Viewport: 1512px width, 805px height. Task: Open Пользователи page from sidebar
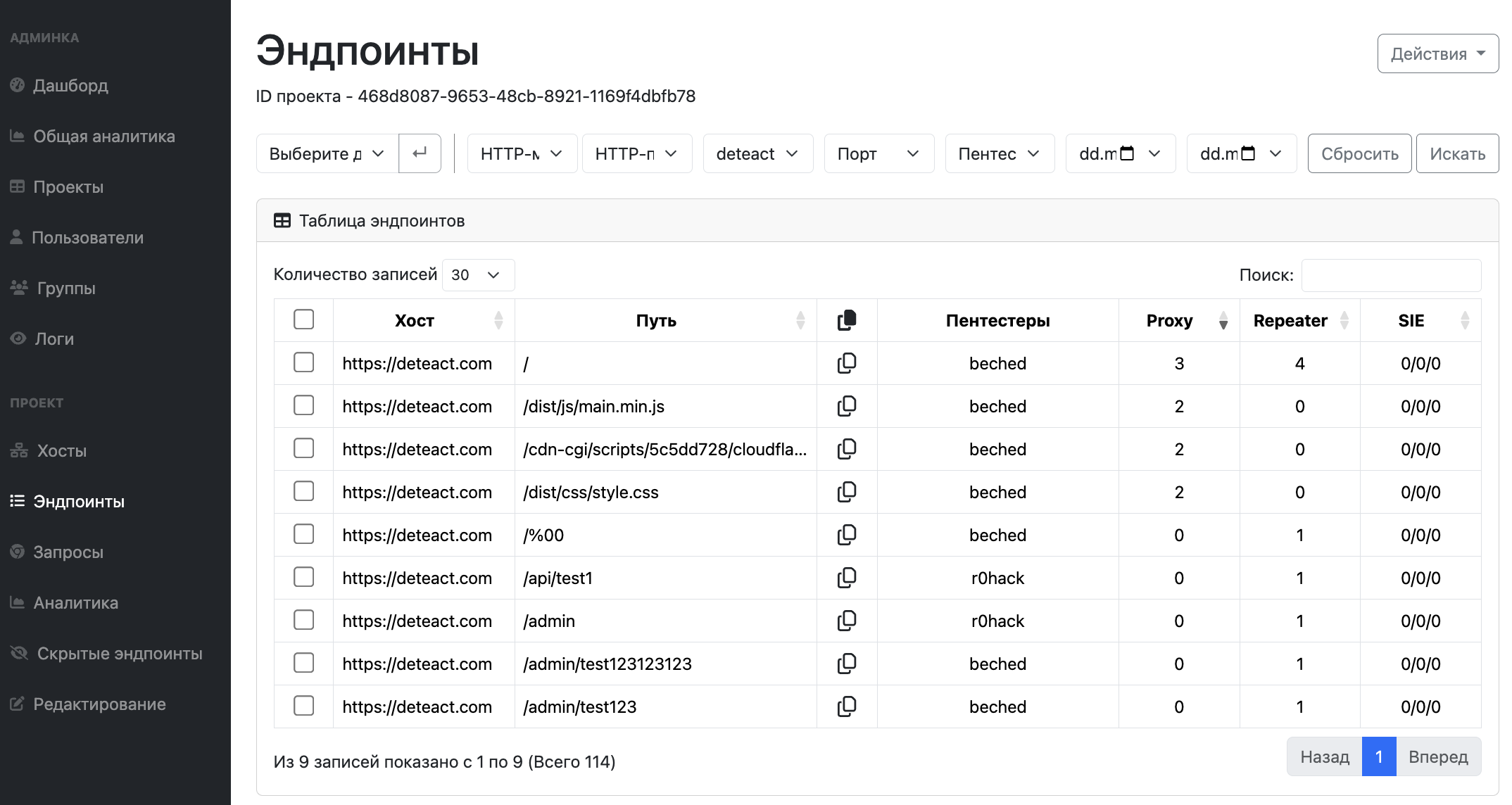point(77,238)
